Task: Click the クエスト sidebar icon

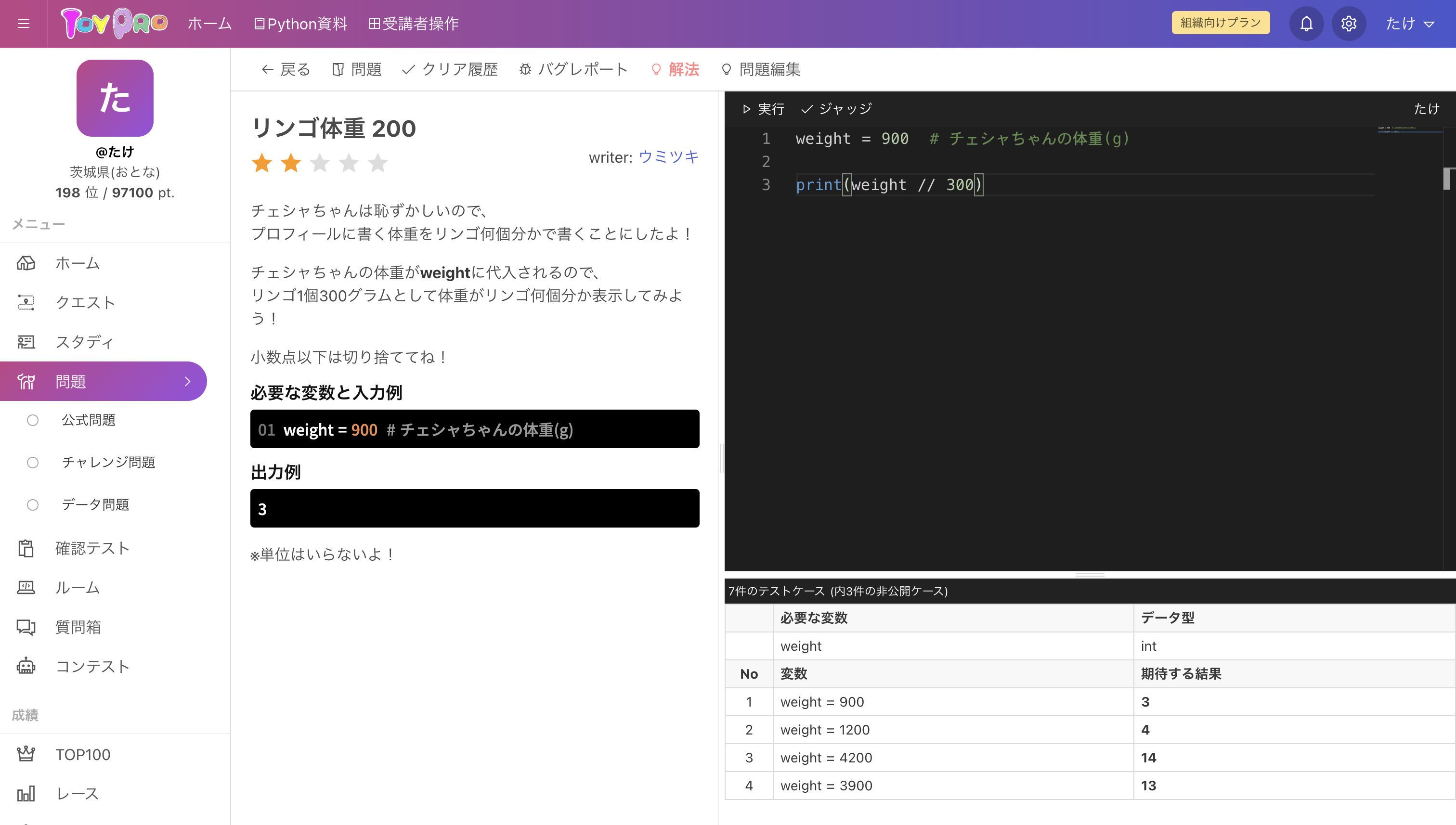Action: tap(26, 303)
